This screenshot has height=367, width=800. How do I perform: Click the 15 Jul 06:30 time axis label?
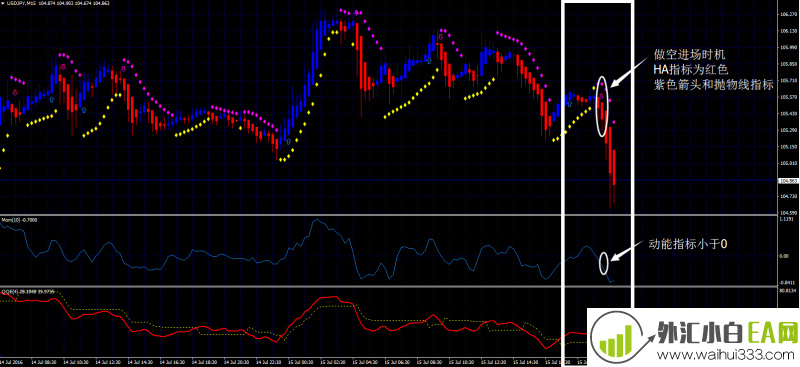point(397,362)
